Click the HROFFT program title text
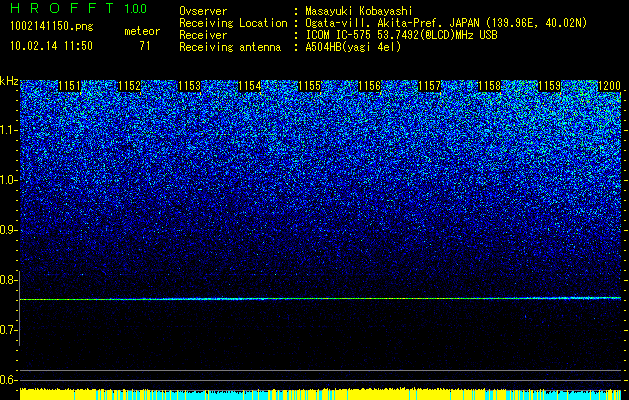The image size is (629, 400). (62, 8)
